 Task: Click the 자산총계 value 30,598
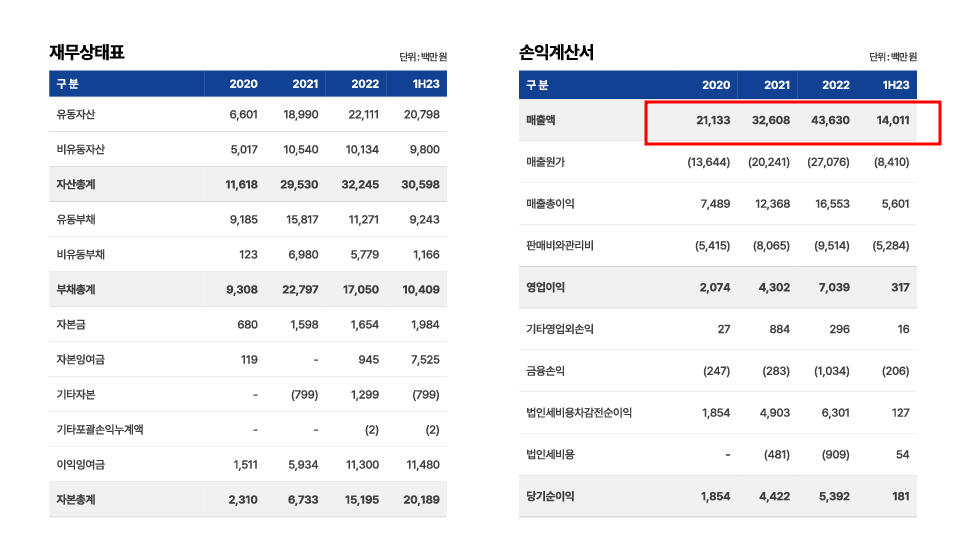420,185
